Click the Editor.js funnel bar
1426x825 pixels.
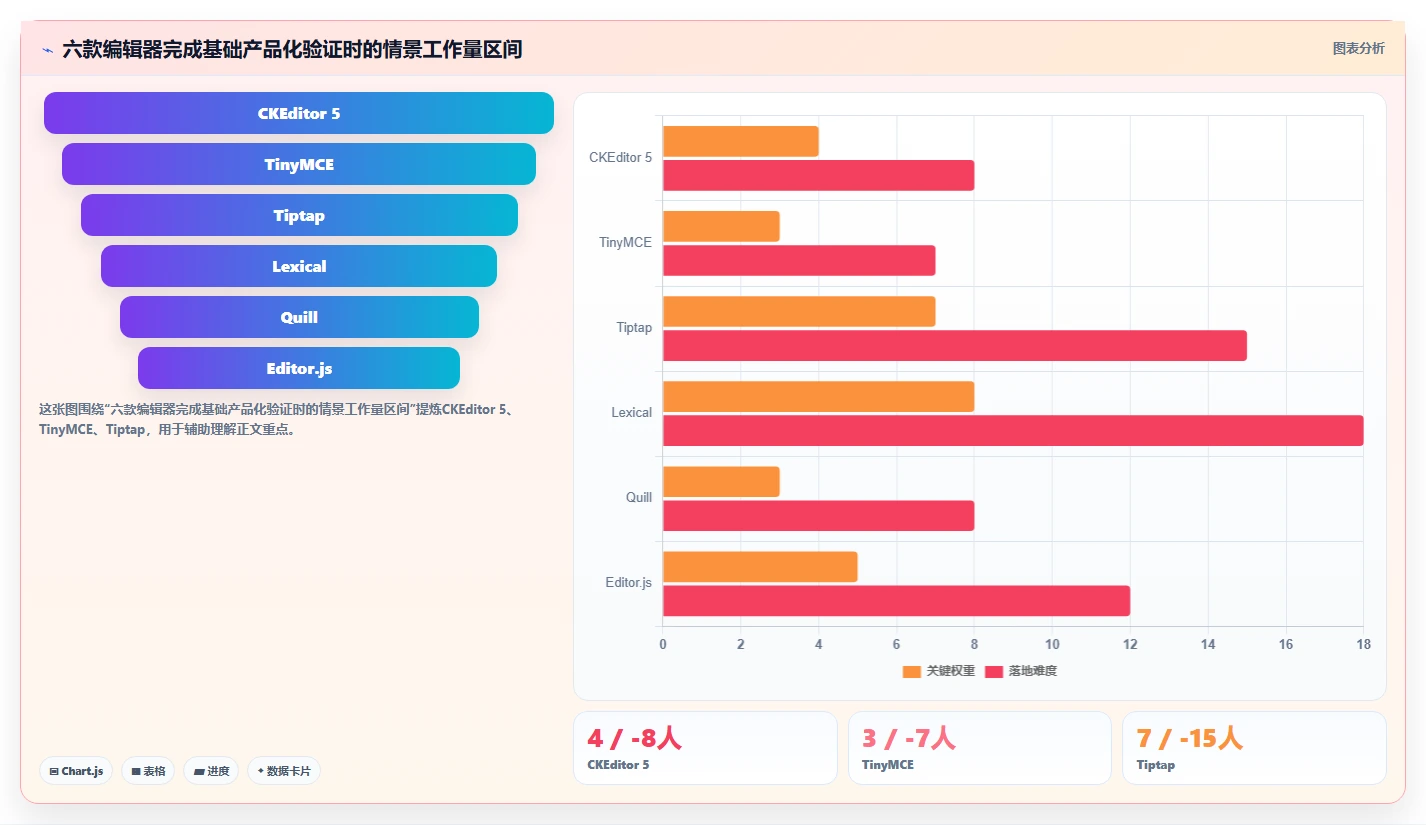coord(299,368)
